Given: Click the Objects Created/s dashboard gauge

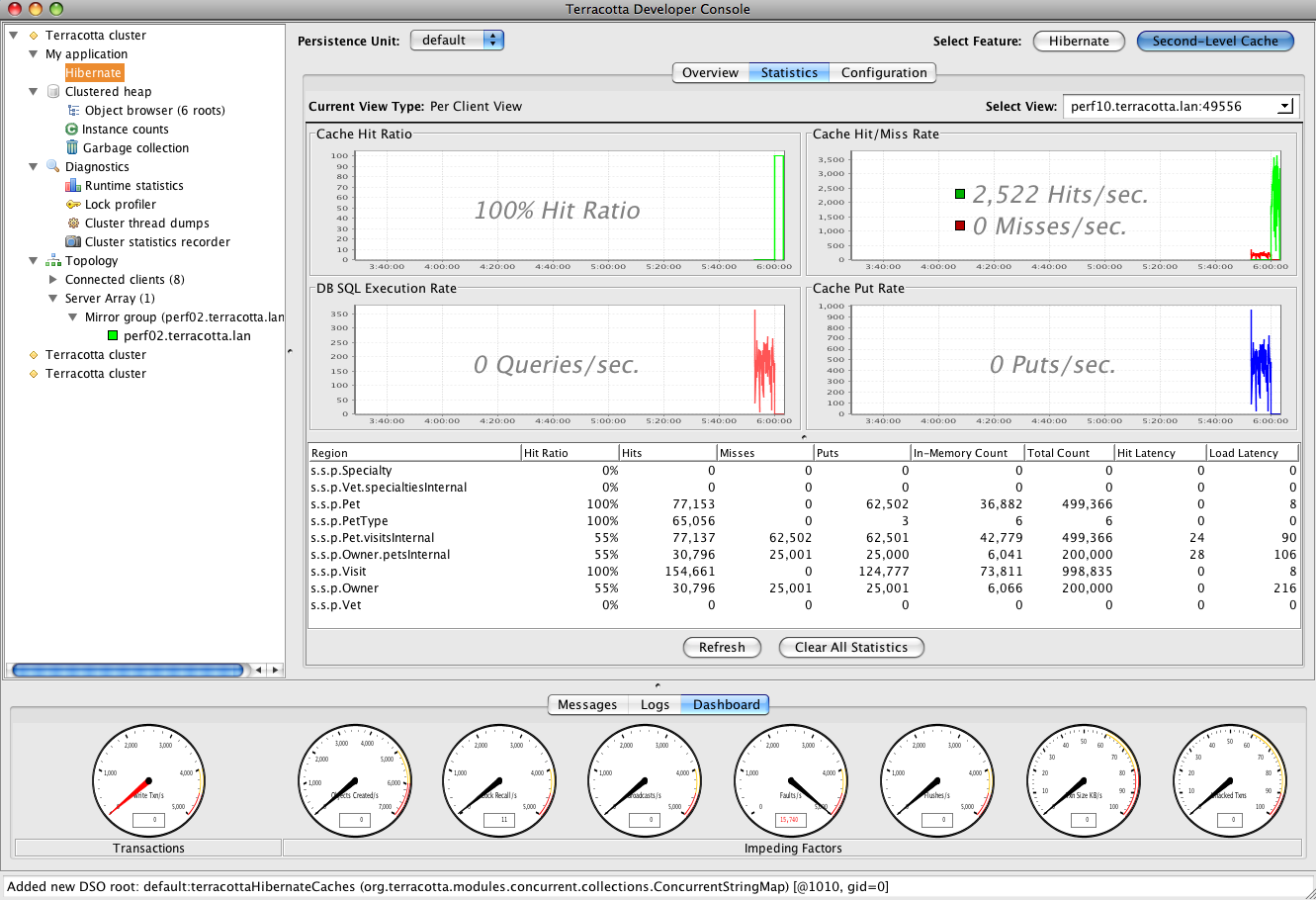Looking at the screenshot, I should (x=354, y=780).
